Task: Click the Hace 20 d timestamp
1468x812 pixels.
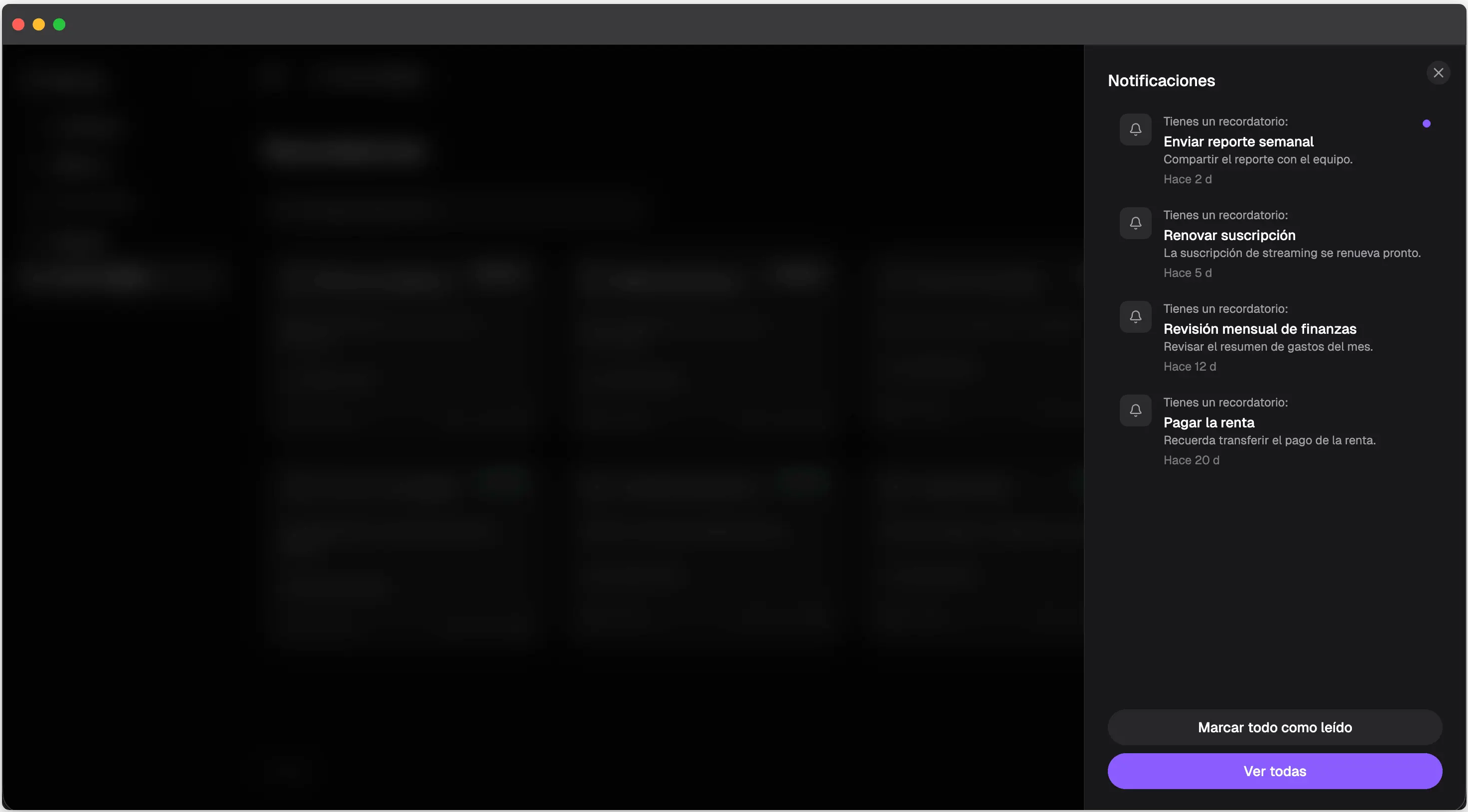Action: 1191,460
